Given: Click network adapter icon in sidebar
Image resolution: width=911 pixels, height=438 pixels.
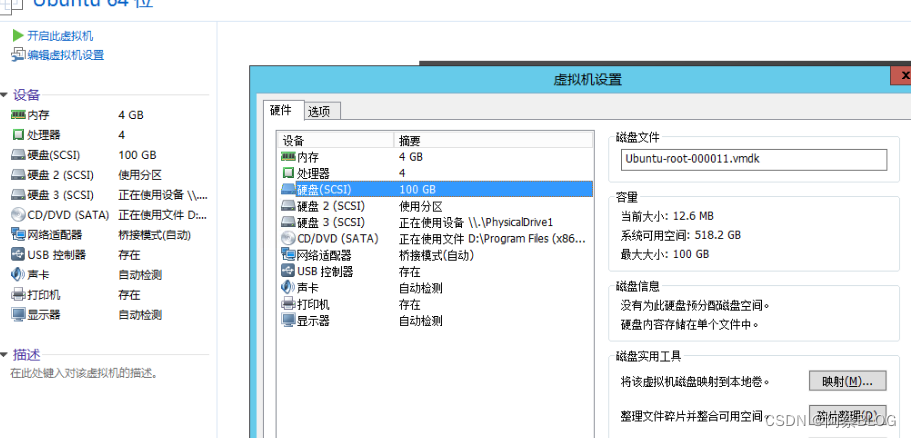Looking at the screenshot, I should pos(19,235).
